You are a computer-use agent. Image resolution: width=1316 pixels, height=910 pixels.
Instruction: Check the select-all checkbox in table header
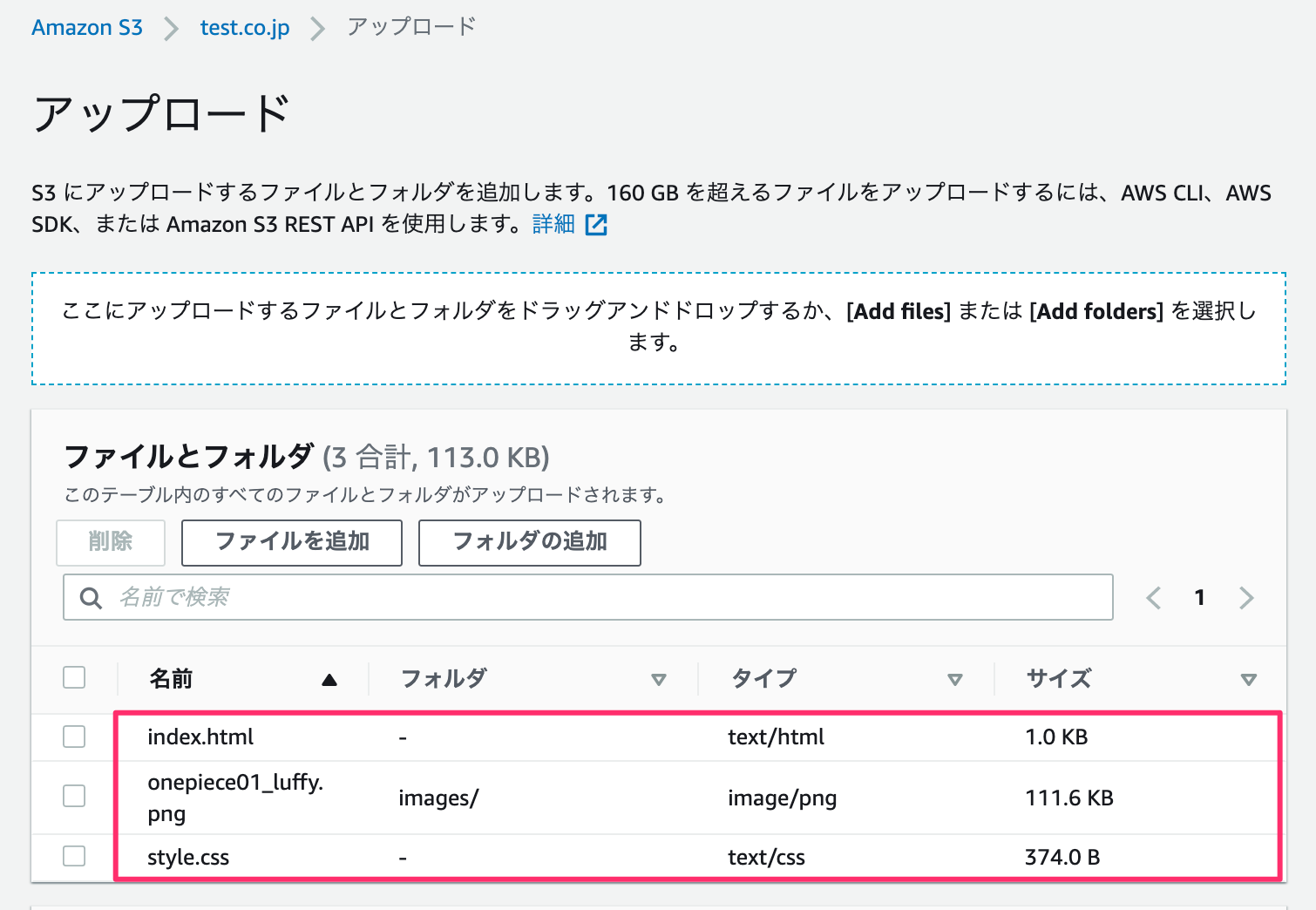[74, 676]
